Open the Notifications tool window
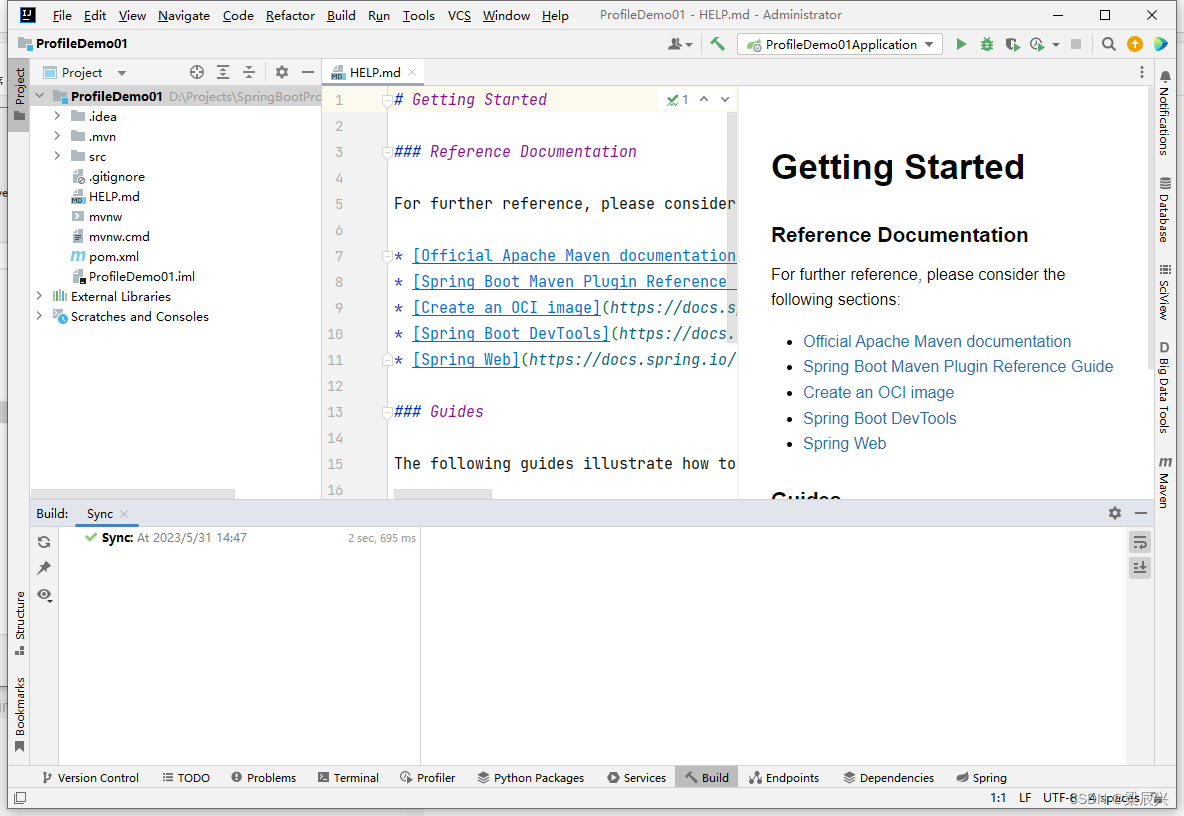This screenshot has height=816, width=1184. coord(1165,113)
